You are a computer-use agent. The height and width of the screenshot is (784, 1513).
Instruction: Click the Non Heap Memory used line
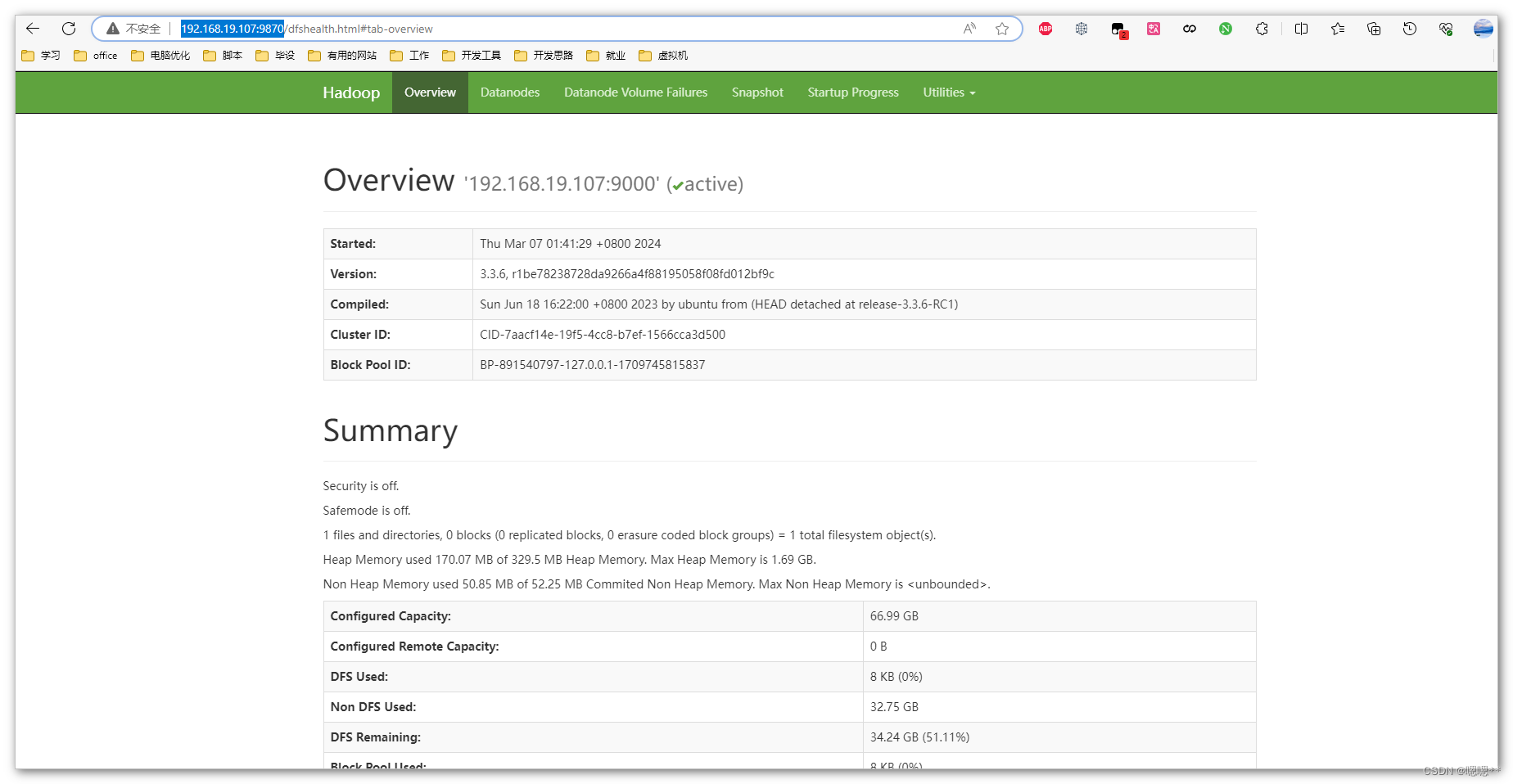(657, 584)
